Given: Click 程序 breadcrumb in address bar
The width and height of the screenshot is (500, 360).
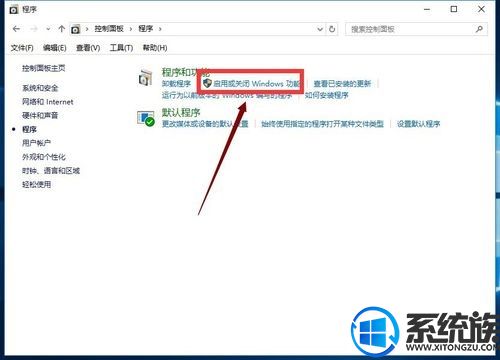Looking at the screenshot, I should [146, 29].
